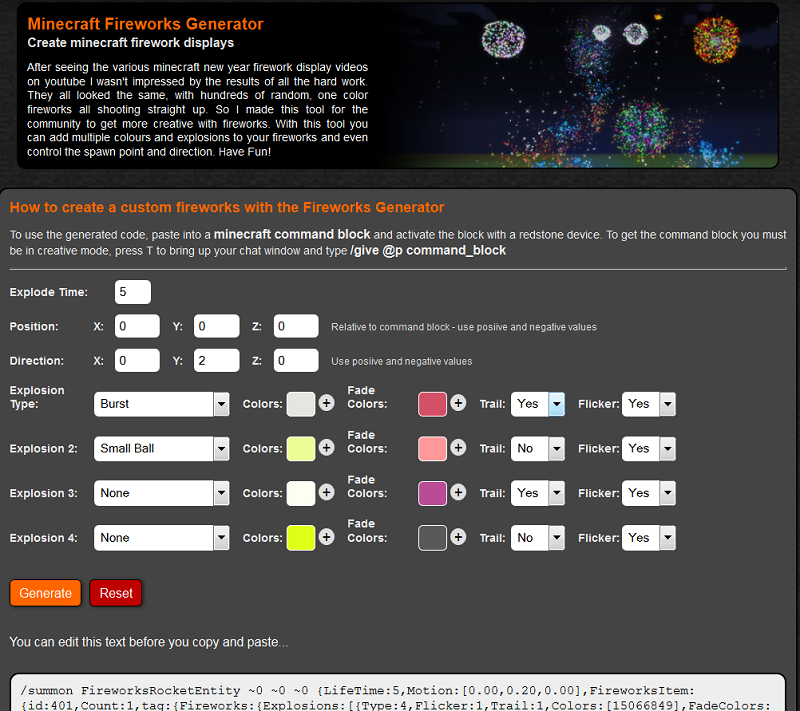
Task: Open the pink Explosion 2 fade color swatch
Action: (x=432, y=448)
